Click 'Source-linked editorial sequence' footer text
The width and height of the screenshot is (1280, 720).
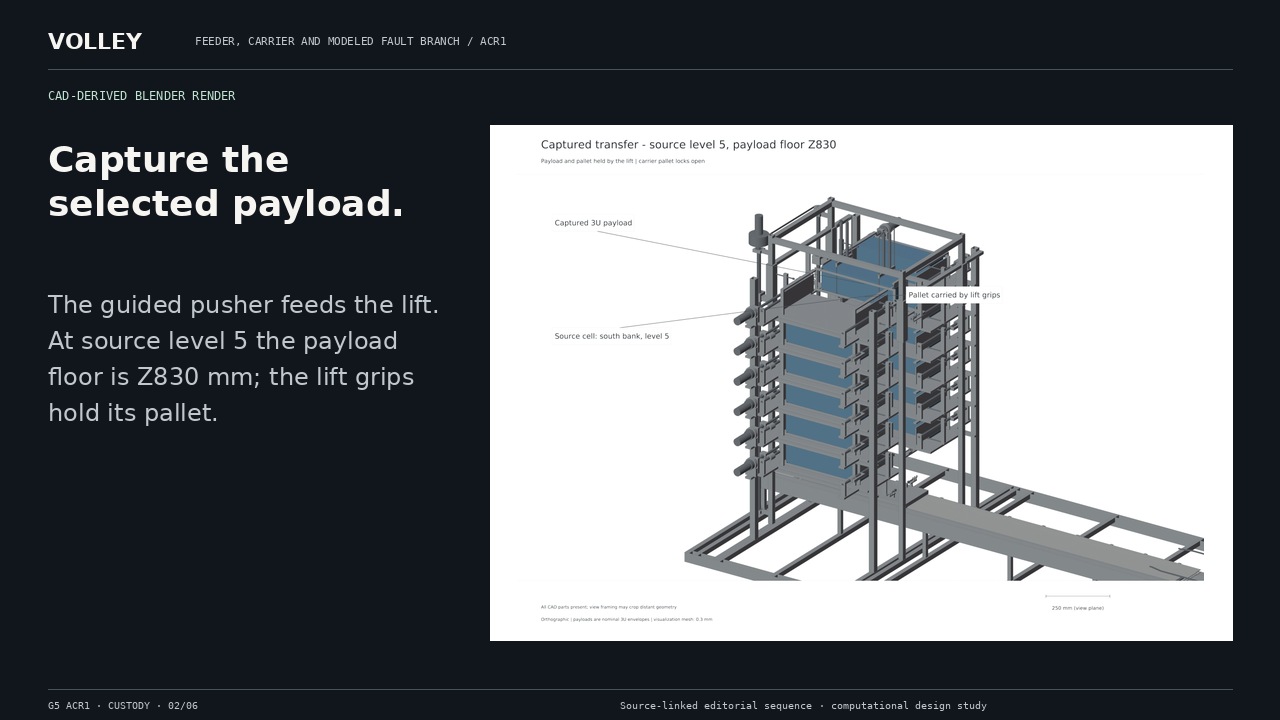[803, 706]
